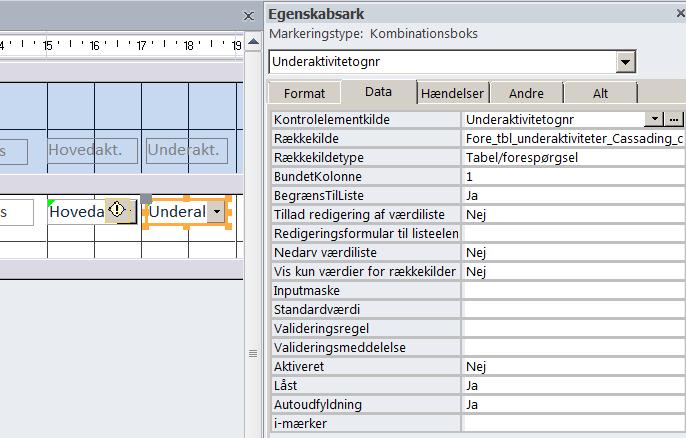Expand the Kontrolelementkilde dropdown arrow
This screenshot has width=686, height=438.
(x=656, y=119)
